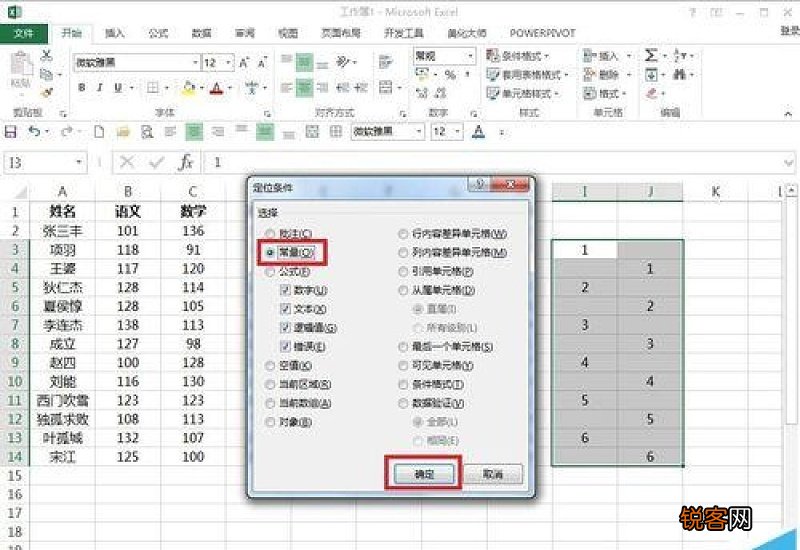Image resolution: width=800 pixels, height=550 pixels.
Task: Click Open folder in Quick Access Toolbar
Action: 123,132
